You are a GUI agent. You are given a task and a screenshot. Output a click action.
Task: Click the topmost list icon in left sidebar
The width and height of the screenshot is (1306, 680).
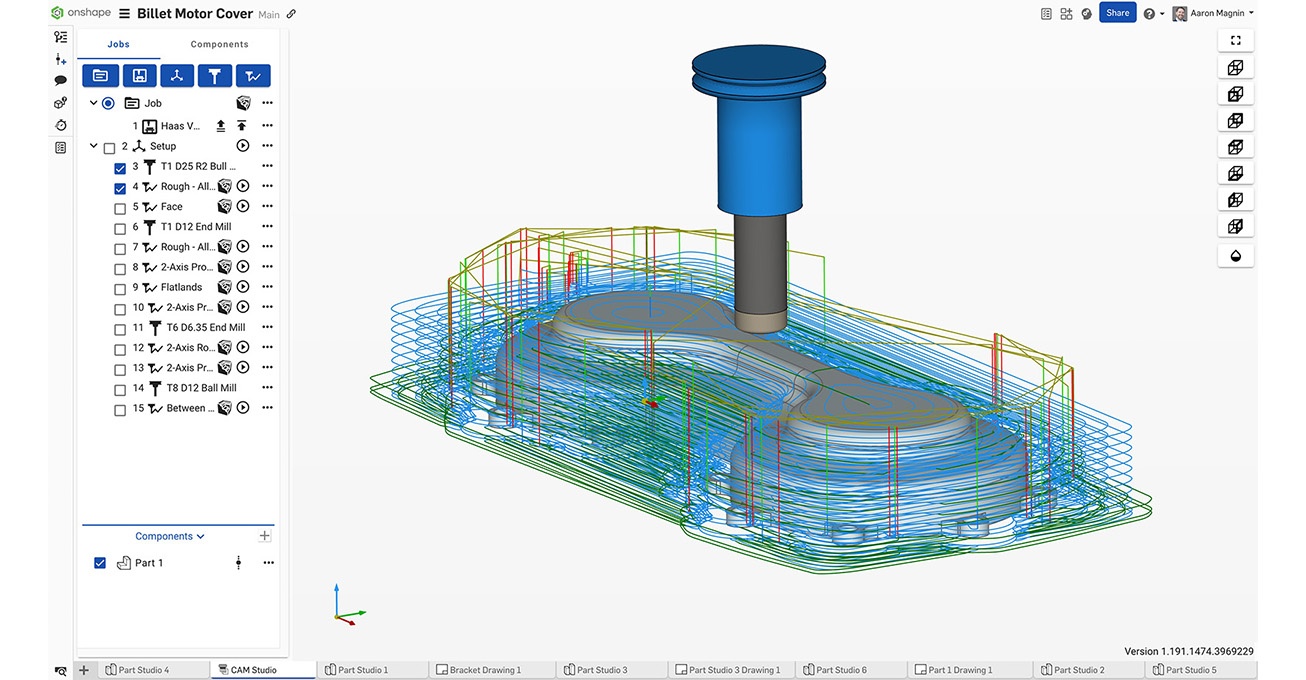point(60,37)
